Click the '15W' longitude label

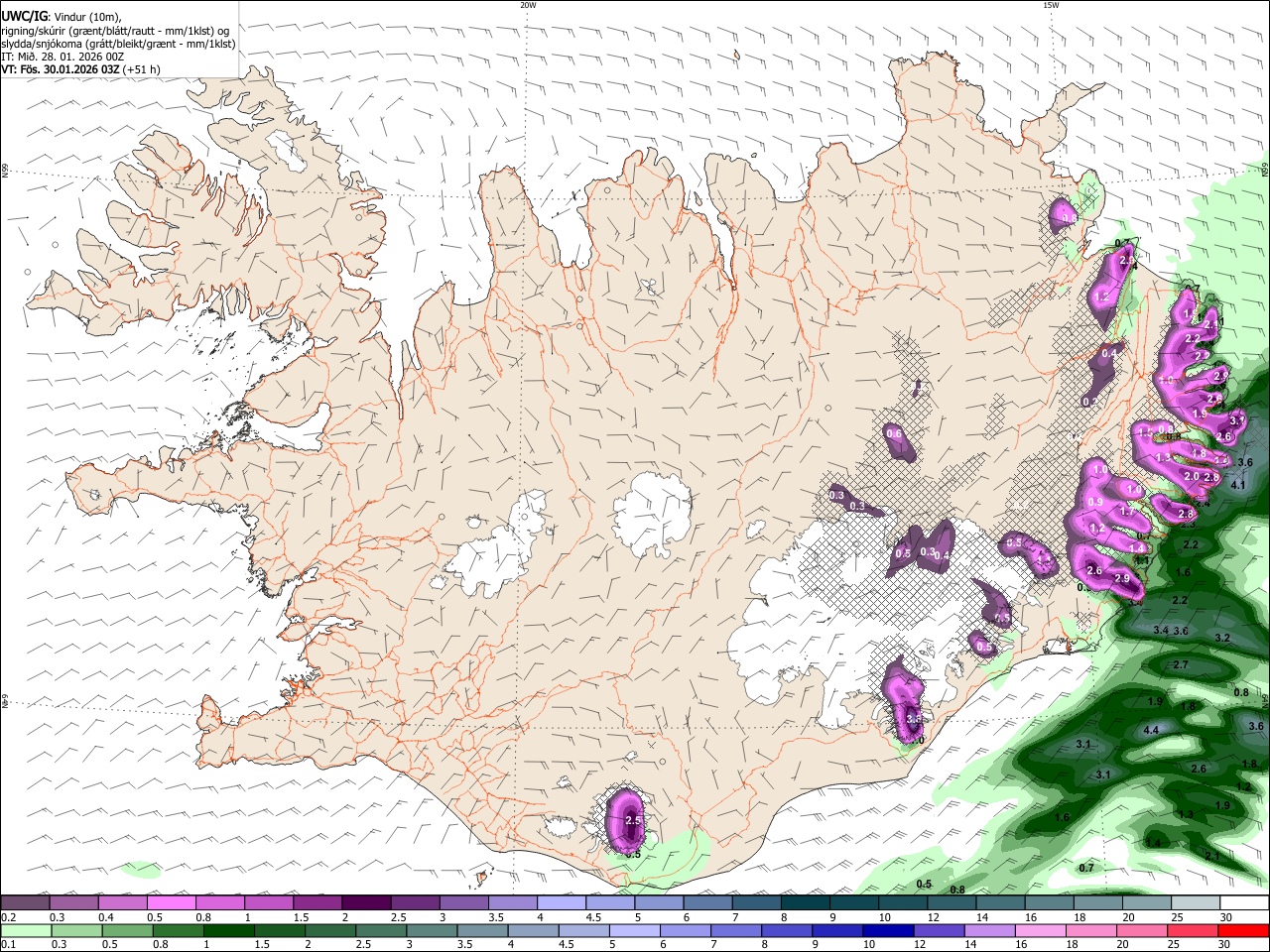click(1051, 5)
